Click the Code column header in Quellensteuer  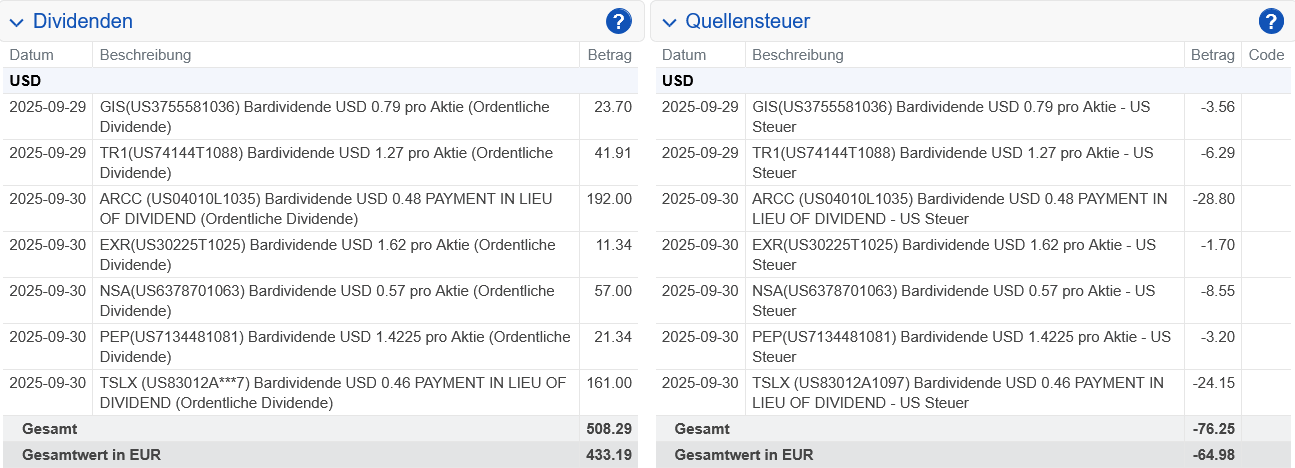(x=1266, y=55)
